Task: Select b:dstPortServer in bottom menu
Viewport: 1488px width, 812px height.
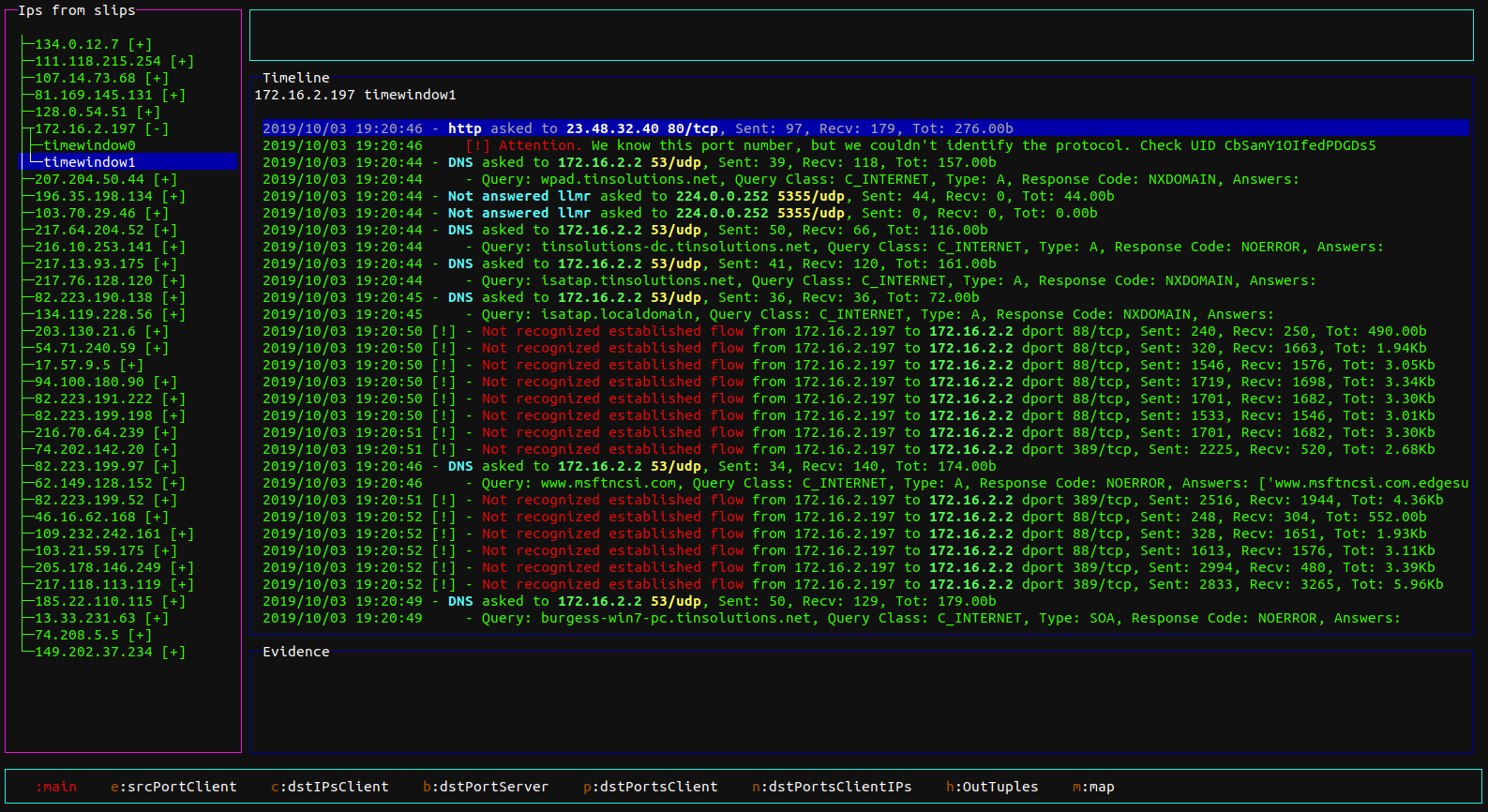Action: (x=485, y=787)
